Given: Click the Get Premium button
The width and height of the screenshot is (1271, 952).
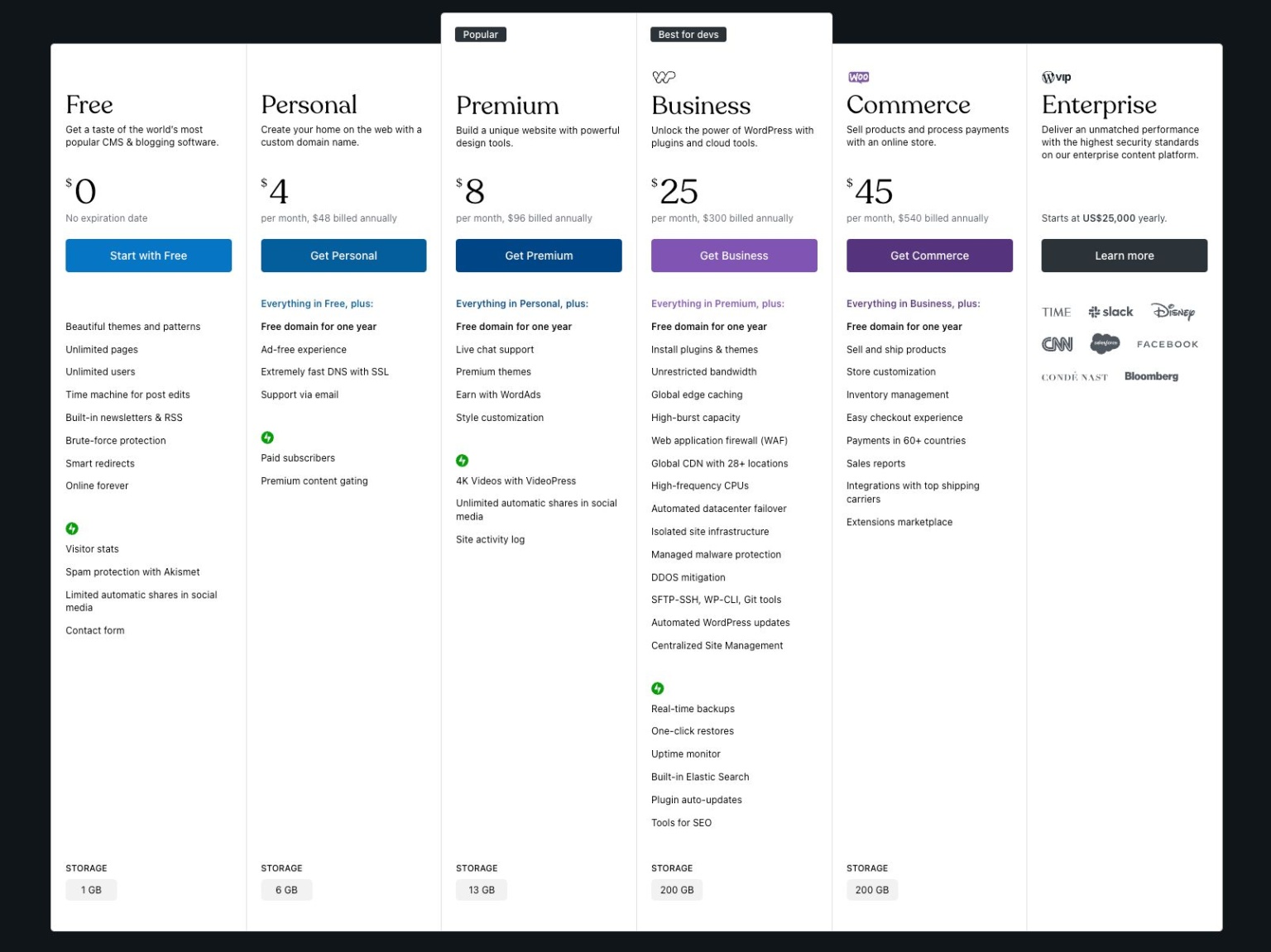Looking at the screenshot, I should coord(539,256).
